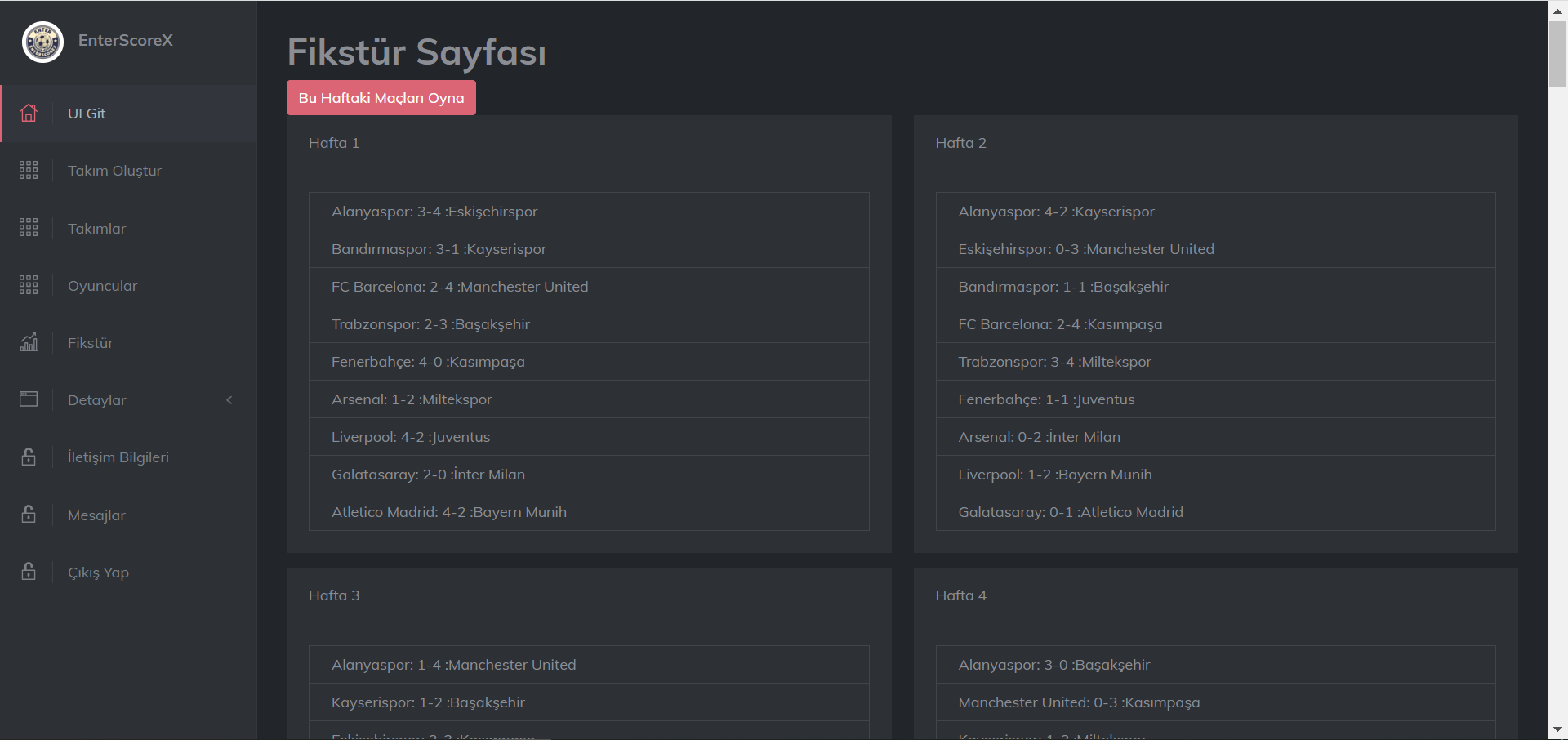The height and width of the screenshot is (740, 1568).
Task: Expand the Detaylar sidebar entry
Action: point(96,400)
